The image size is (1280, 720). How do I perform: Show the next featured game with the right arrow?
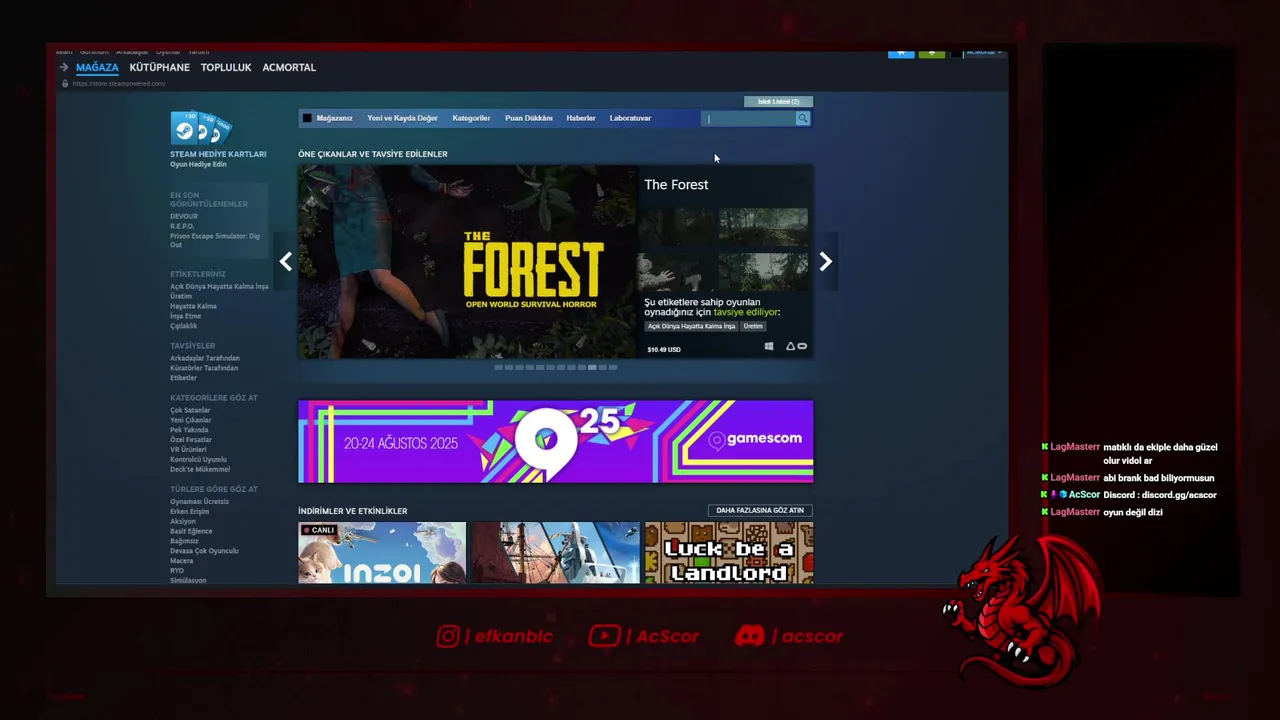pos(825,262)
